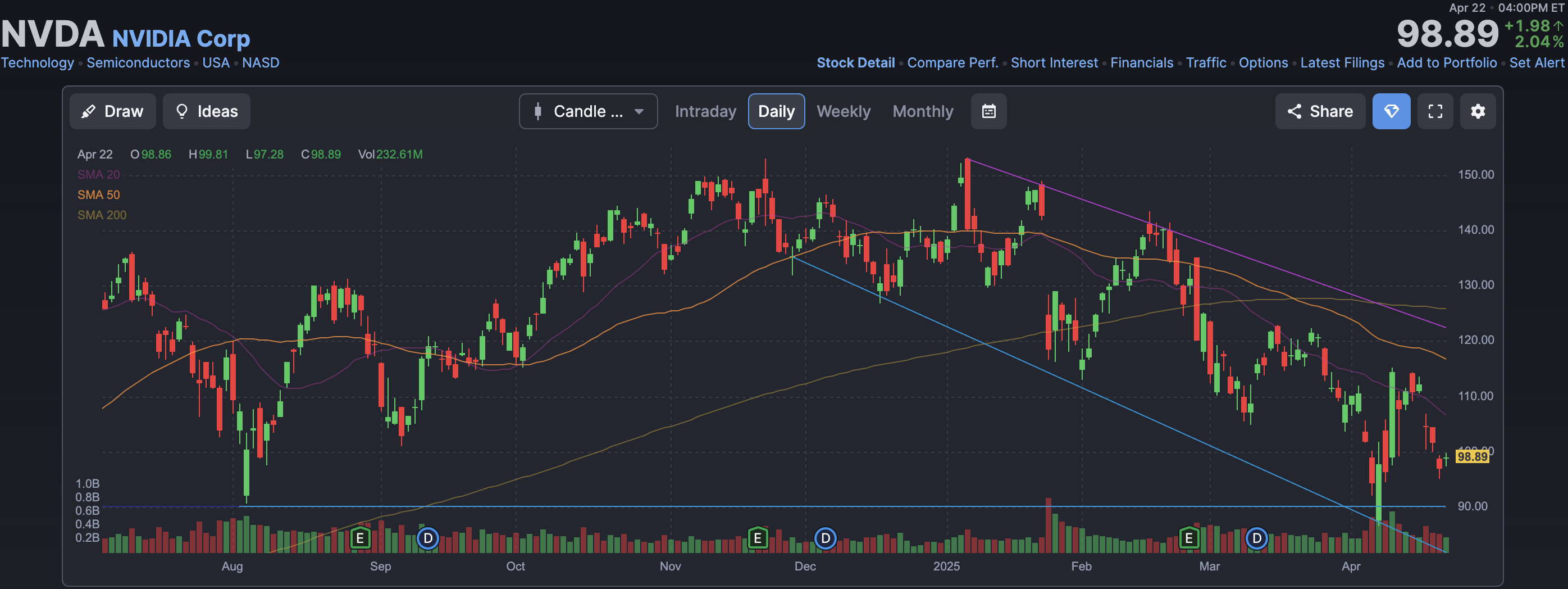Screen dimensions: 1568x589
Task: Click the Share chart button
Action: tap(1320, 111)
